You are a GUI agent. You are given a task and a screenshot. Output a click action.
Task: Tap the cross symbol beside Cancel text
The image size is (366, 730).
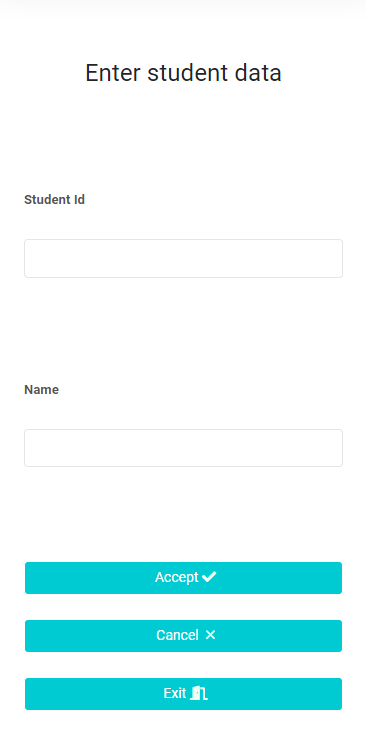pyautogui.click(x=210, y=635)
